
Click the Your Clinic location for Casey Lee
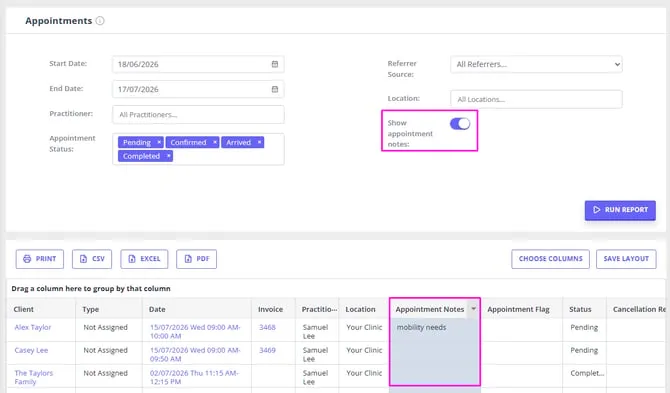[x=364, y=350]
